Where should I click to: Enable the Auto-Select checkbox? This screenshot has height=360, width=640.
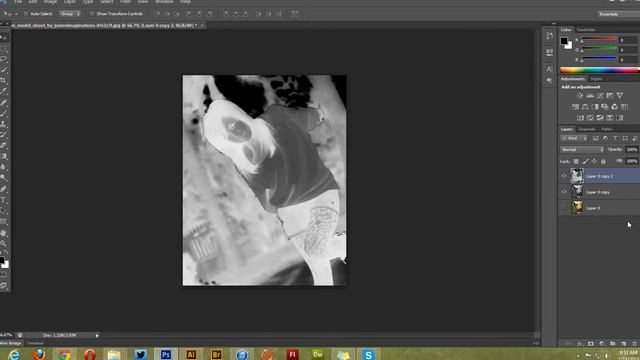point(26,14)
